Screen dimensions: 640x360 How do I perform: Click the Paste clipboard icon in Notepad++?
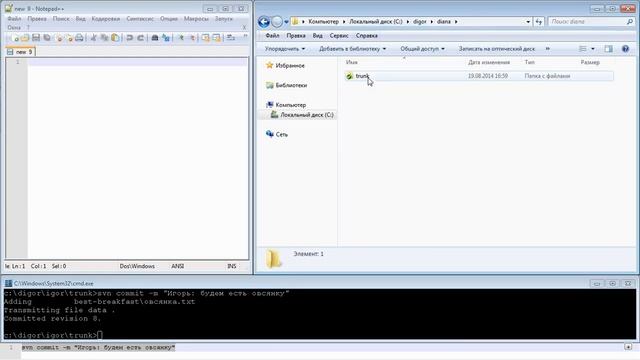click(115, 38)
